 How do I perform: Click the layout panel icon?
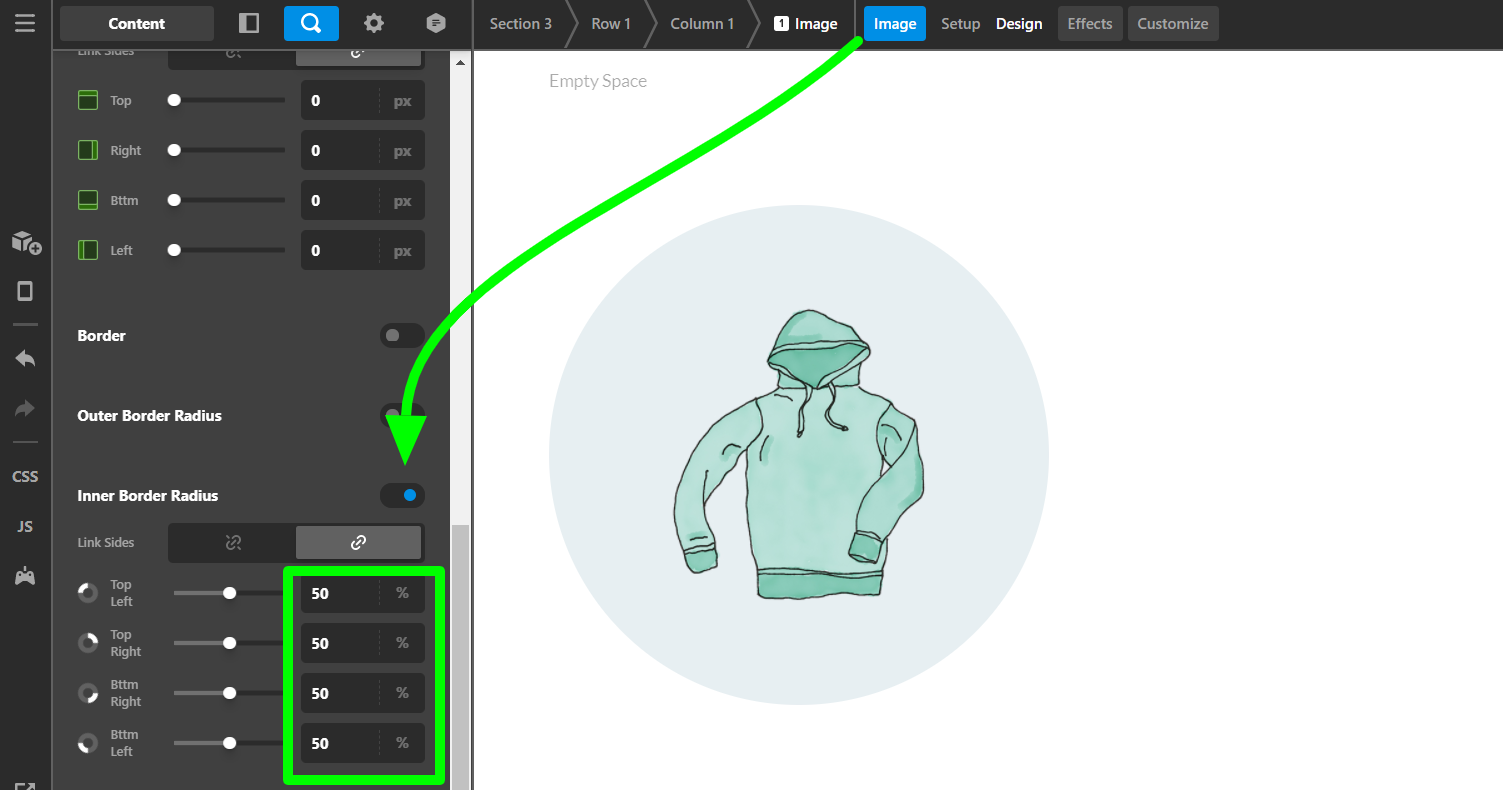pyautogui.click(x=249, y=23)
